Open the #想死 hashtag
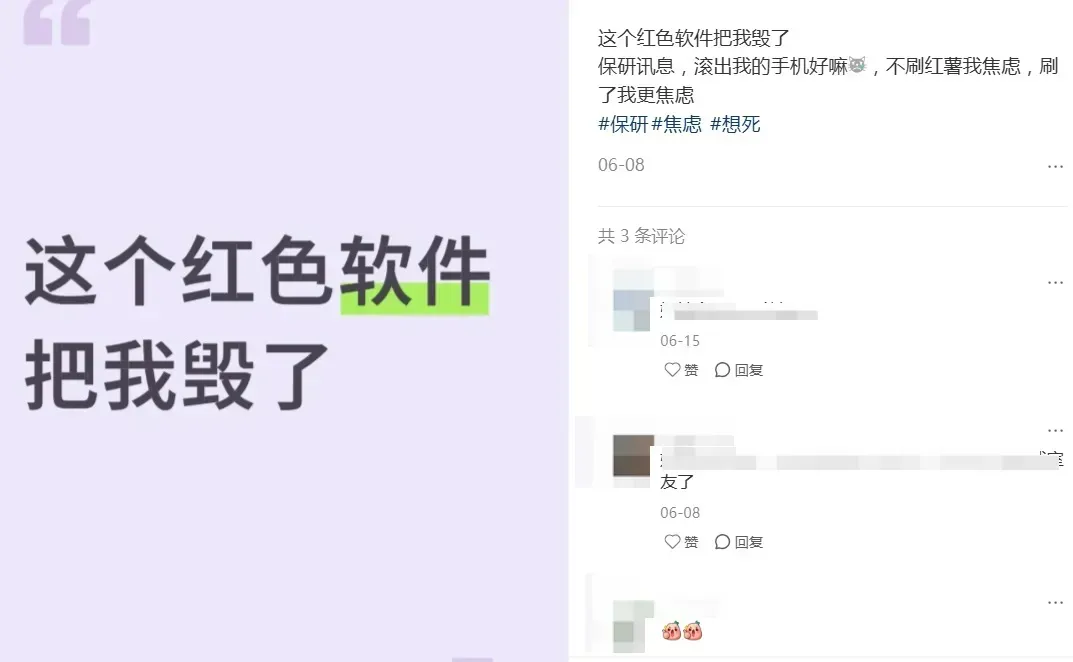The image size is (1073, 662). (735, 124)
